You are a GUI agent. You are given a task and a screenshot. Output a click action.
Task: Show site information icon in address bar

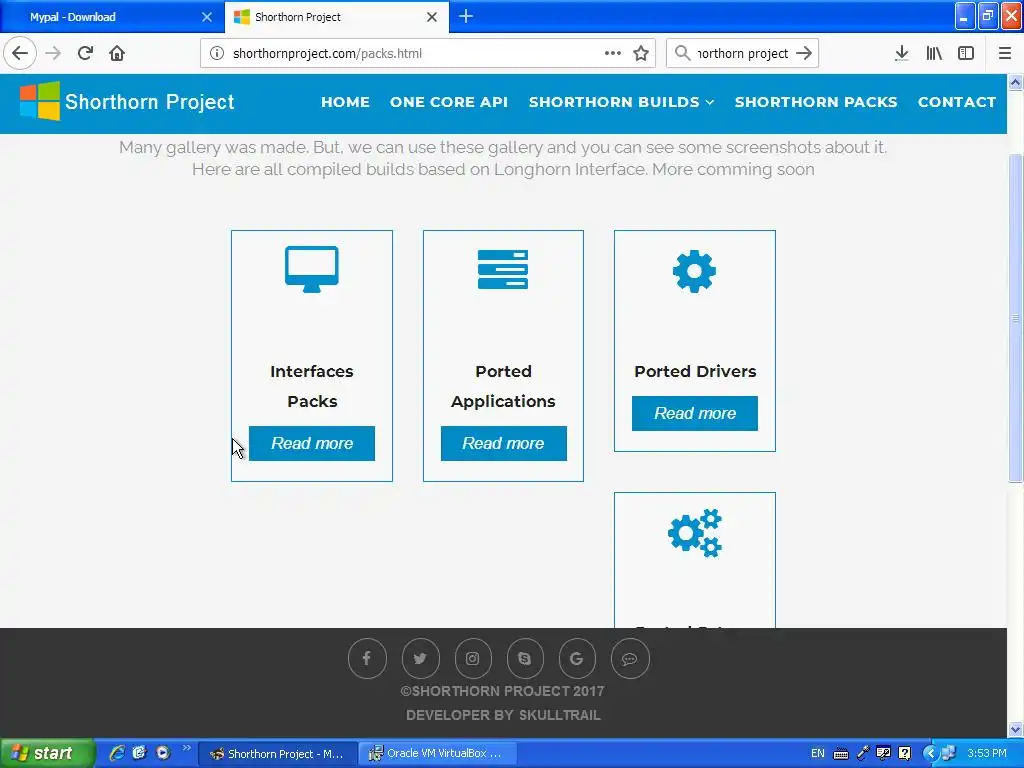click(x=217, y=53)
